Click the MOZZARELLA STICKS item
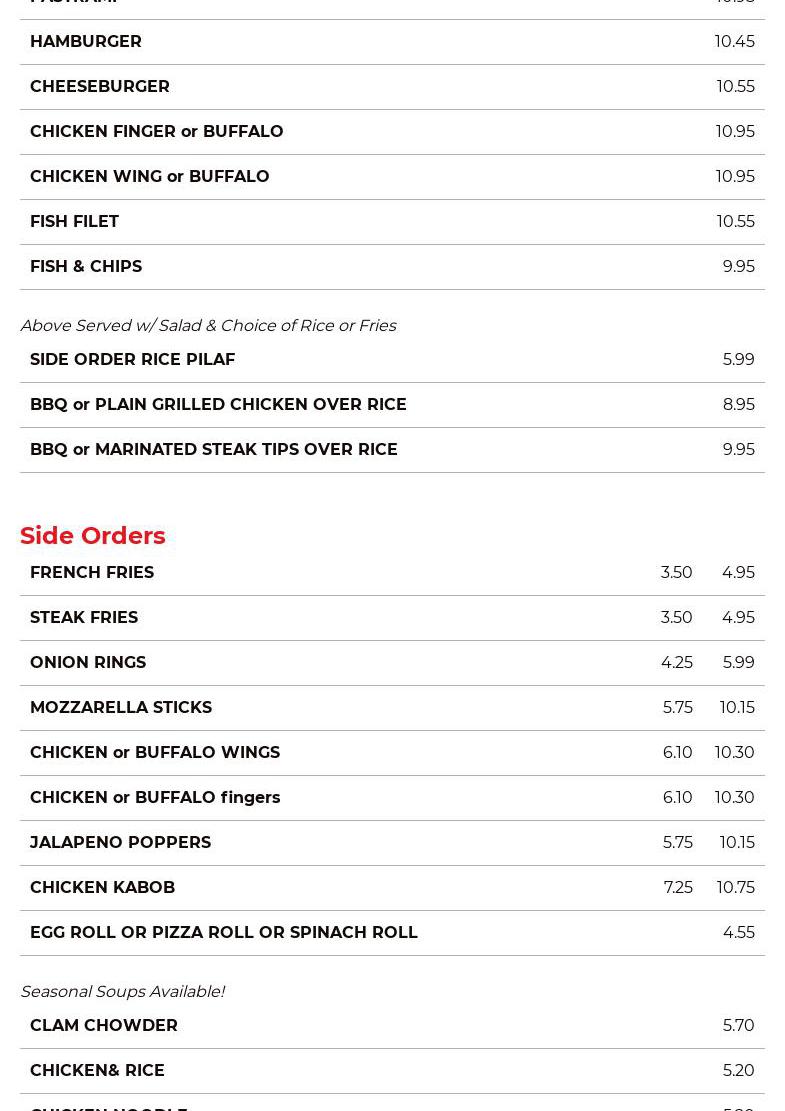 click(121, 708)
